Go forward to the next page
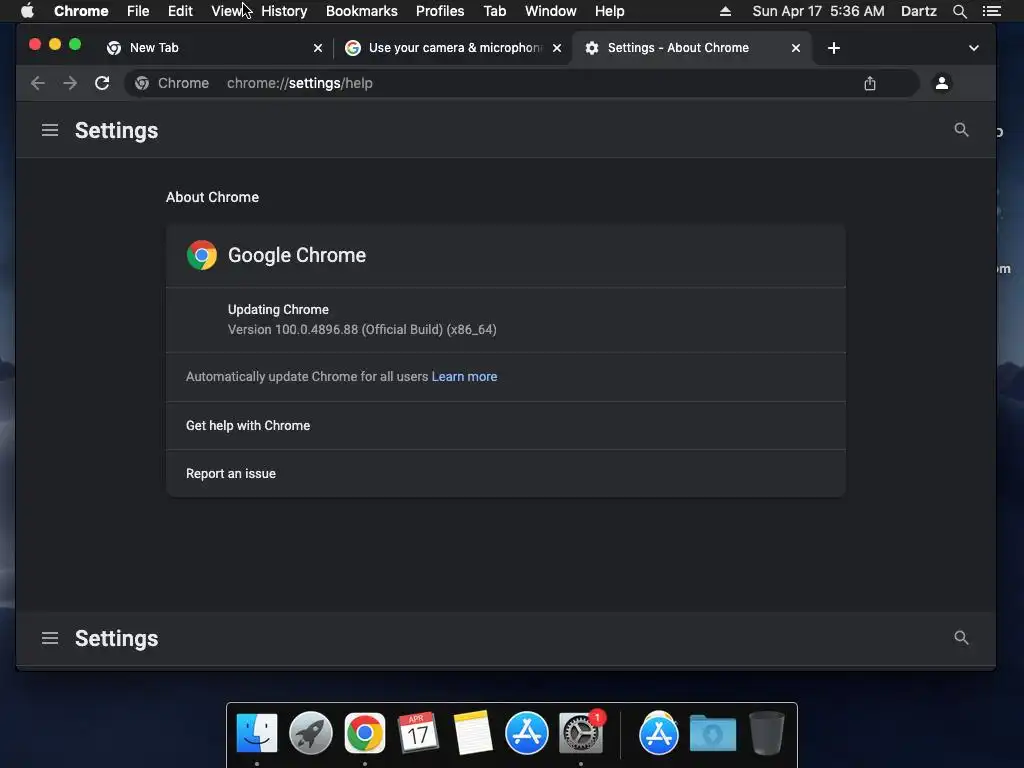The width and height of the screenshot is (1024, 768). 70,83
